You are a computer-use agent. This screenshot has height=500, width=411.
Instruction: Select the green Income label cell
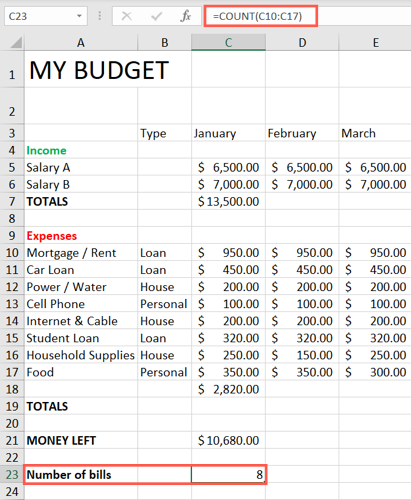(x=81, y=150)
